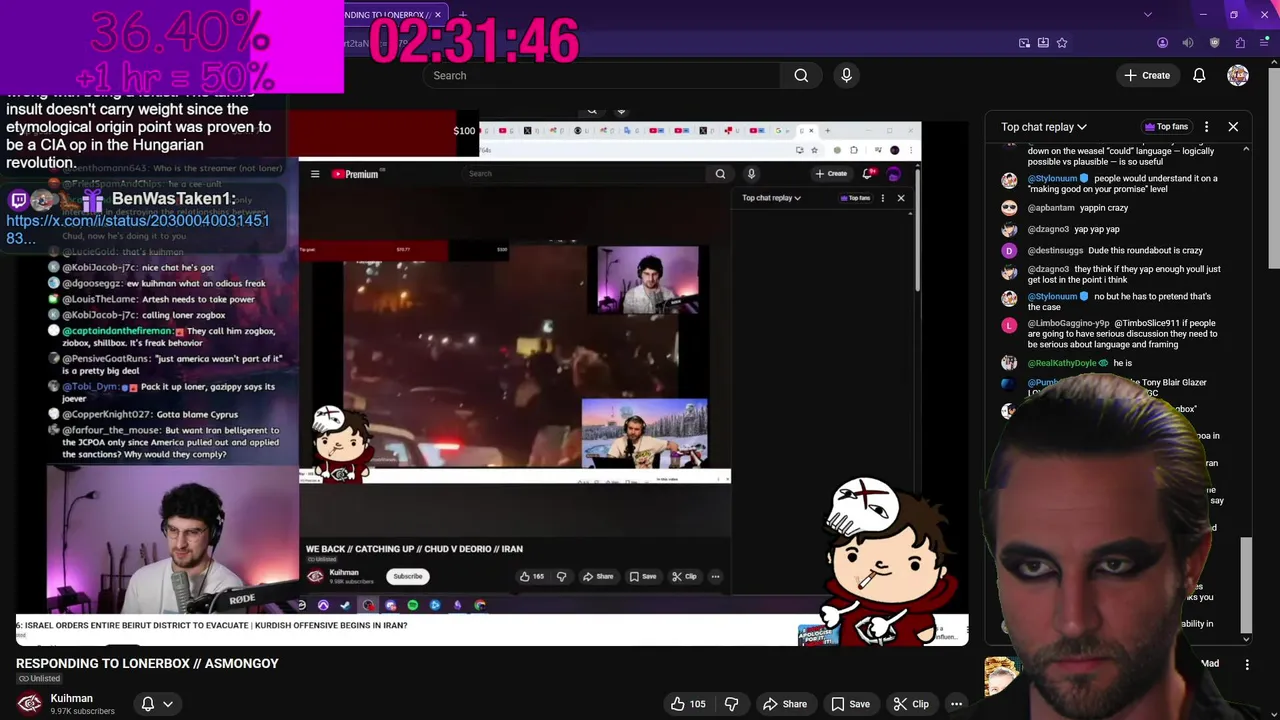Open more actions beside the Clip button

click(x=956, y=704)
